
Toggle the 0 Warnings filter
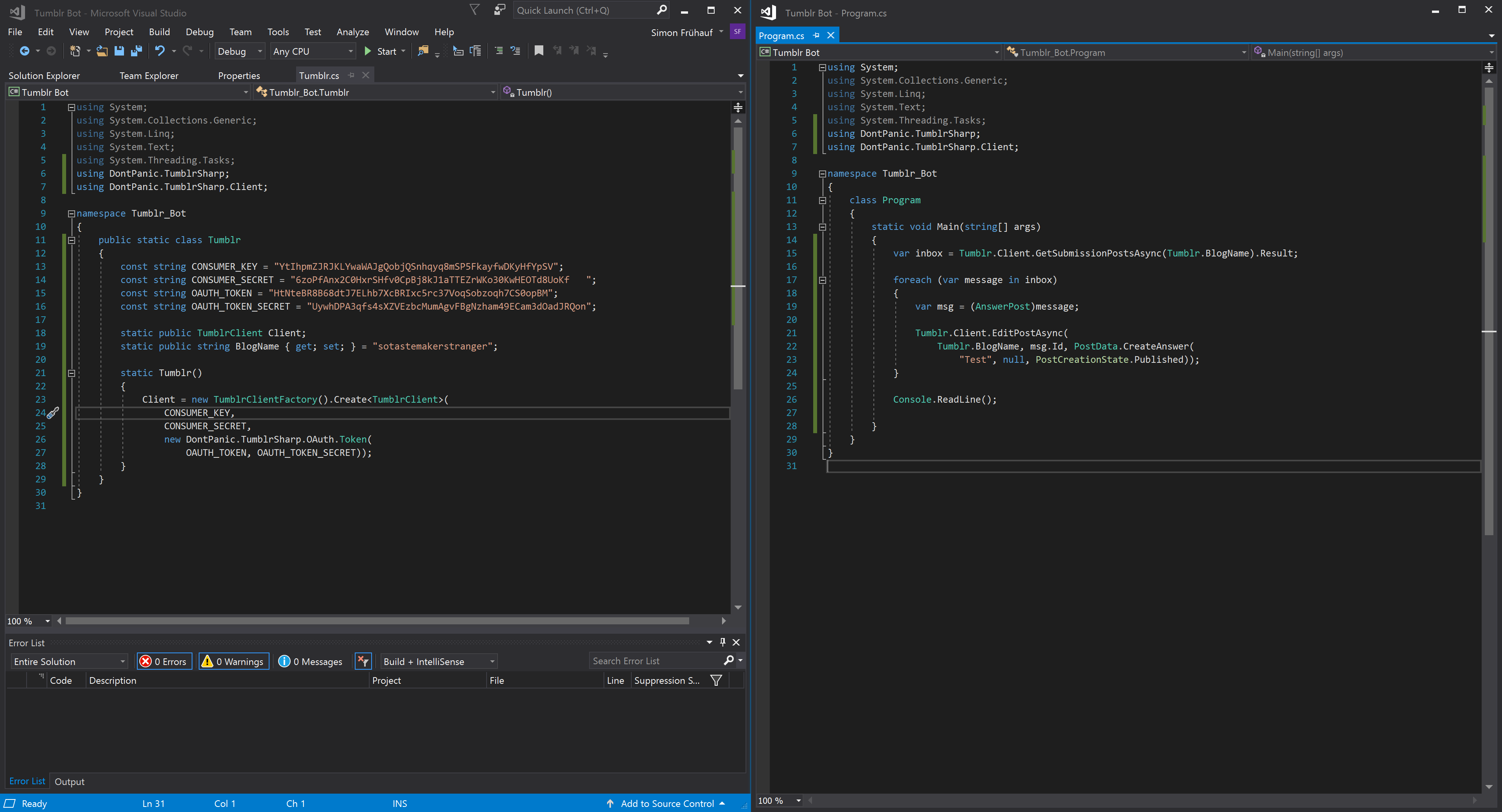(x=234, y=661)
